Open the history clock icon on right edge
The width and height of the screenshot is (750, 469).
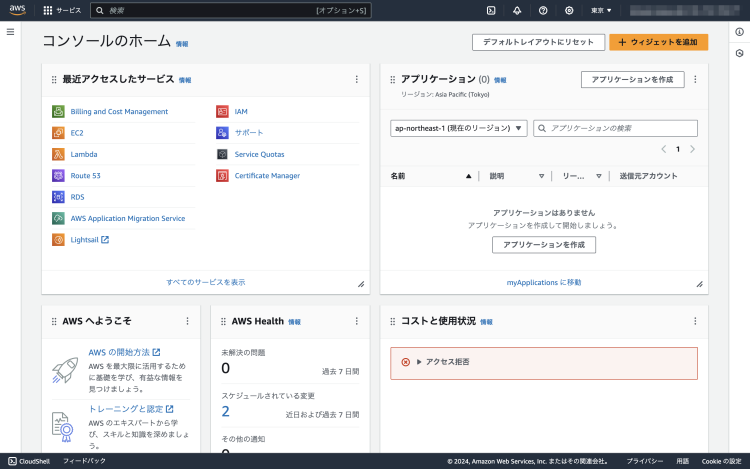click(x=739, y=53)
